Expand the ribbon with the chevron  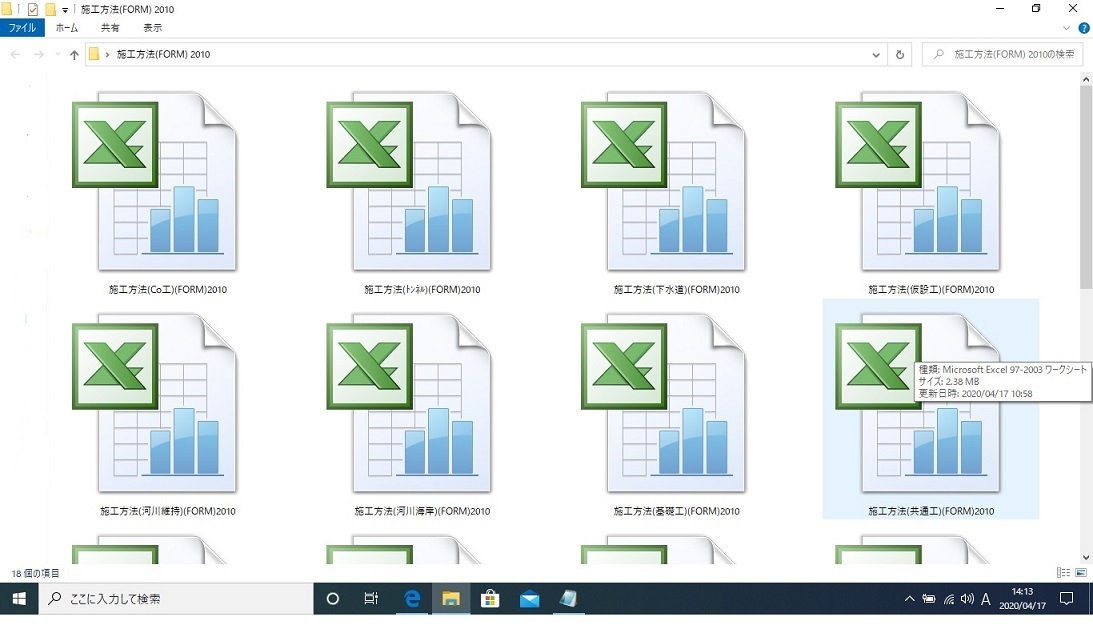tap(1066, 28)
